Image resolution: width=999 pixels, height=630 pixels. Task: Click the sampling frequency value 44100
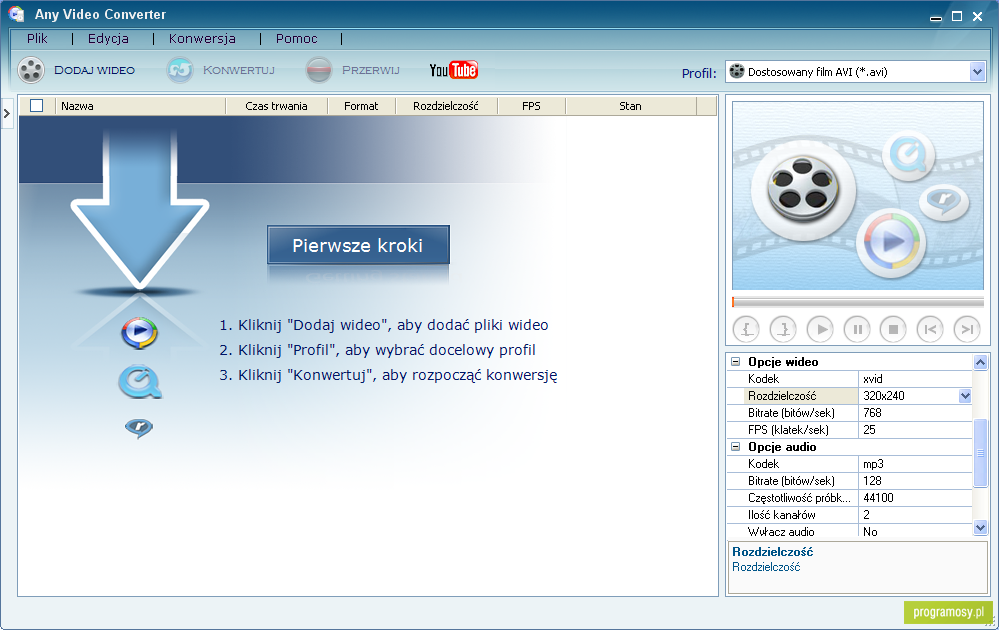point(915,498)
